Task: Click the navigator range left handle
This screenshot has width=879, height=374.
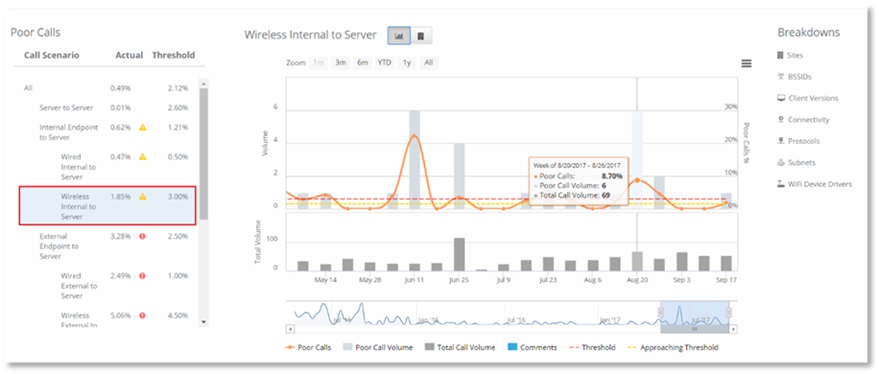Action: (x=660, y=313)
